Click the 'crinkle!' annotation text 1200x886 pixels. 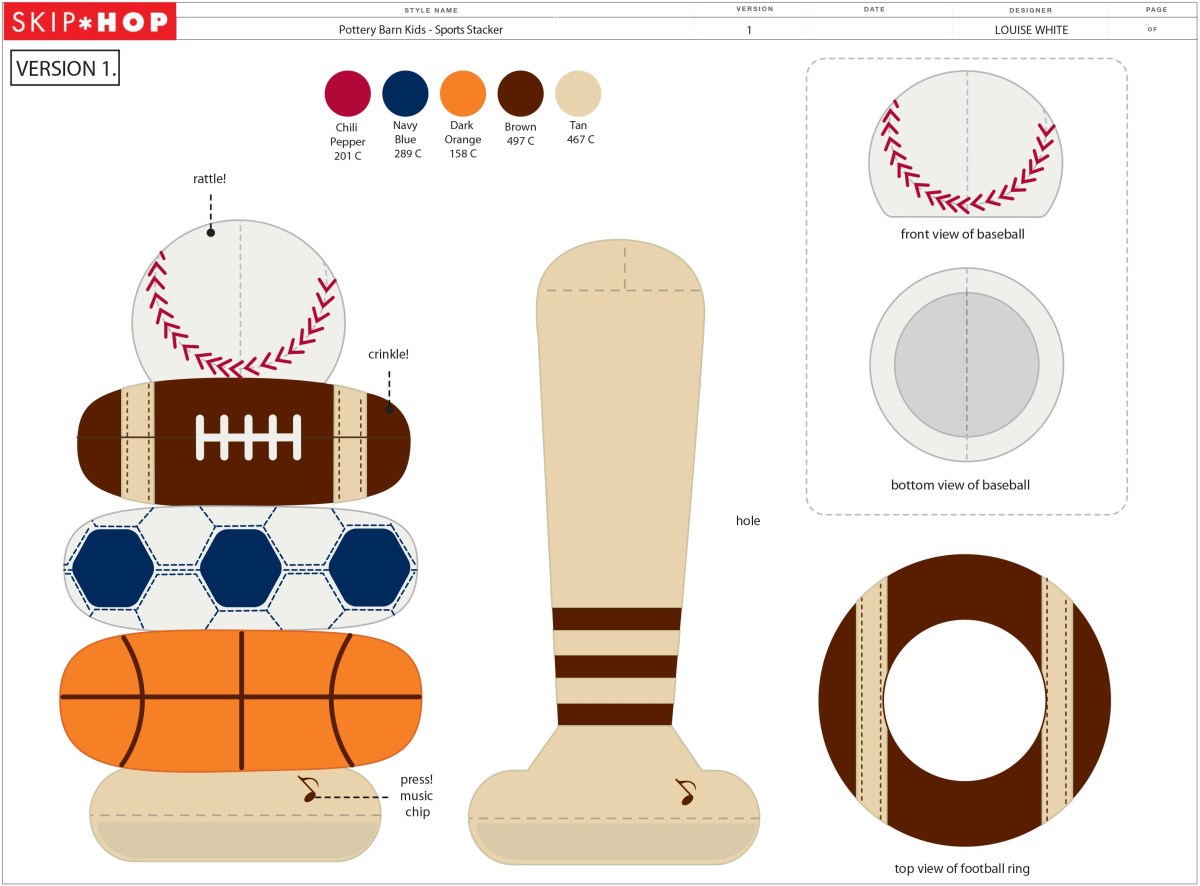[388, 354]
